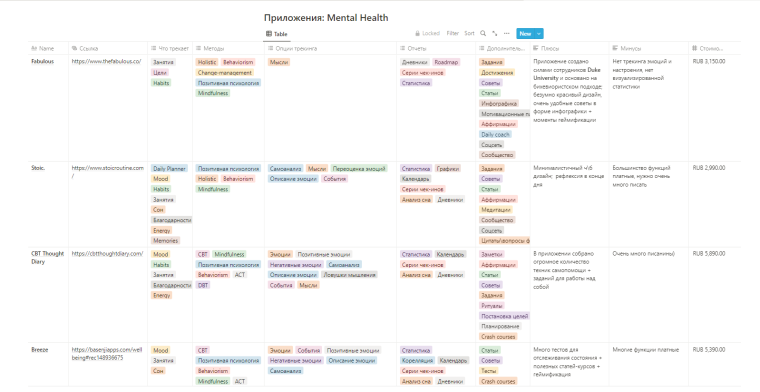Open the cbtthoughtdiary.com link
Screen dimensions: 760x392
click(x=107, y=253)
